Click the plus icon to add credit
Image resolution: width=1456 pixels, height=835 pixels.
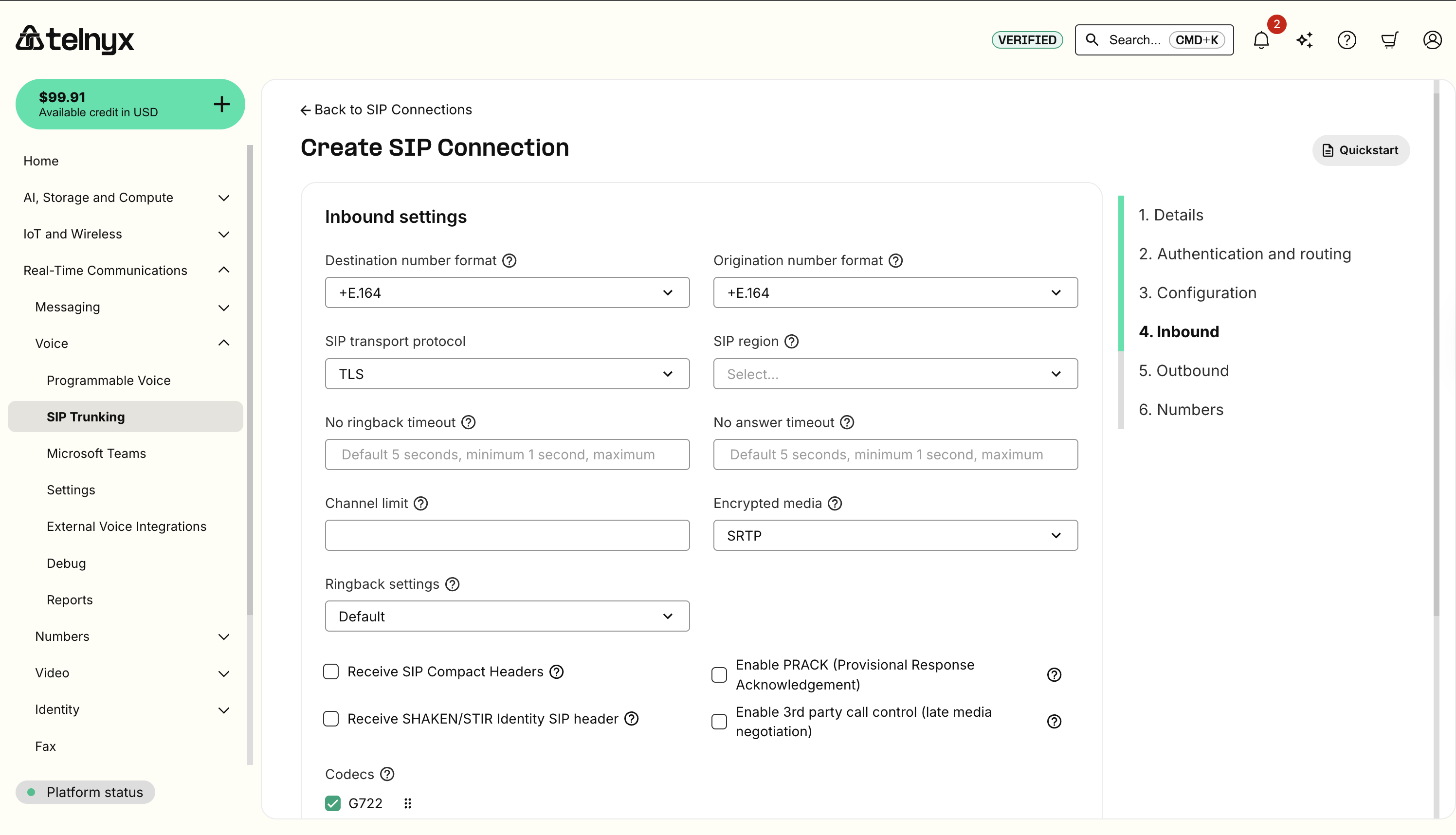(x=221, y=104)
